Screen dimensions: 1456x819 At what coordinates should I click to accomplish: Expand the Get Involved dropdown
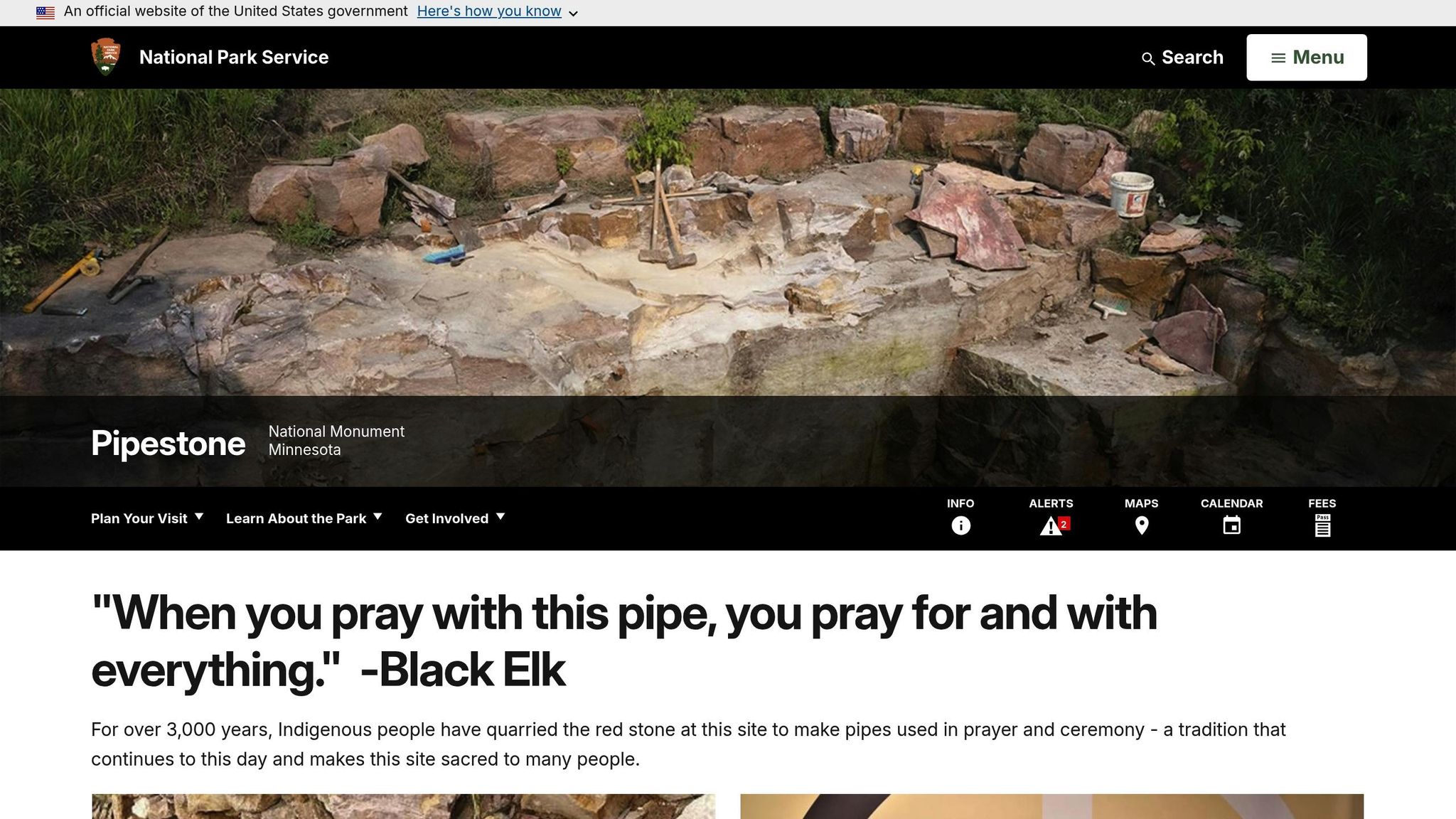point(455,518)
